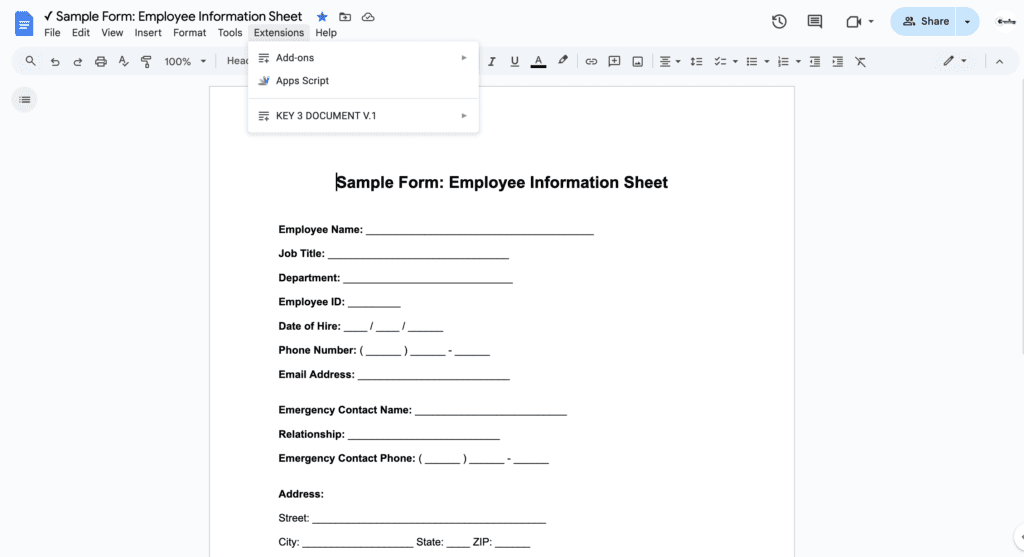Image resolution: width=1024 pixels, height=557 pixels.
Task: Open line and paragraph spacing
Action: 696,61
